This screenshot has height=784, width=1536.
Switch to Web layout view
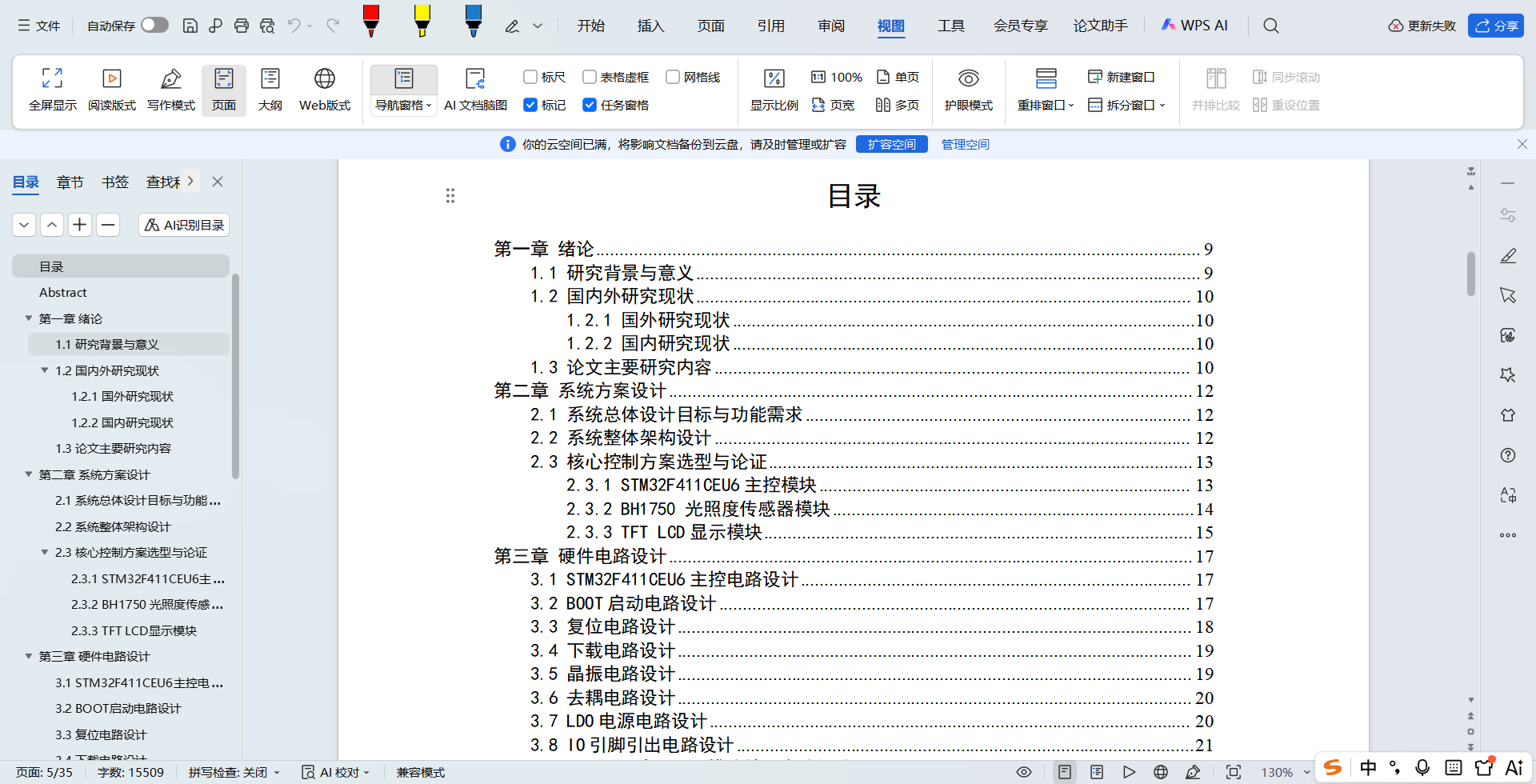[325, 89]
